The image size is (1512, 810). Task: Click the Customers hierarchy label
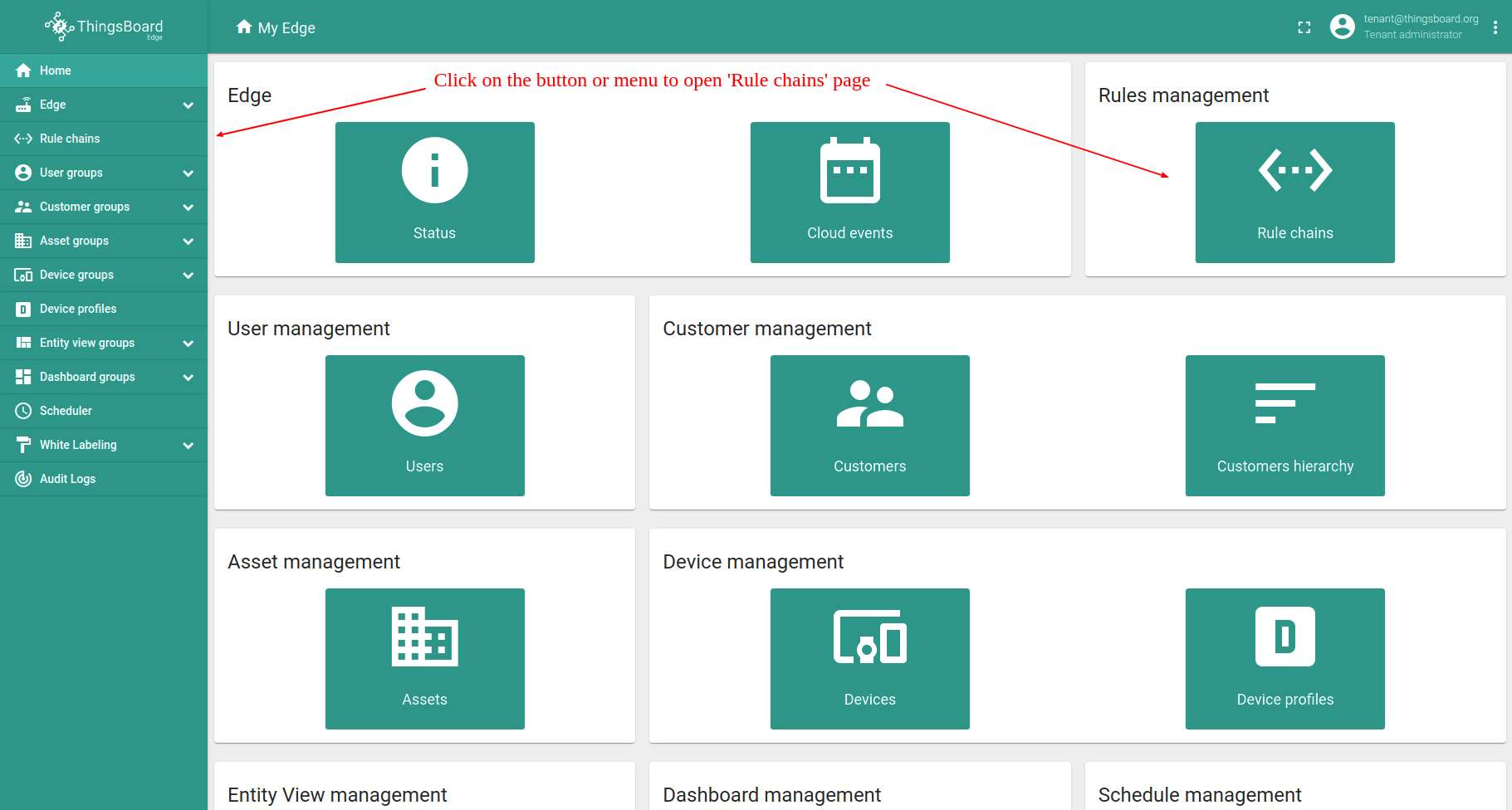pos(1284,466)
